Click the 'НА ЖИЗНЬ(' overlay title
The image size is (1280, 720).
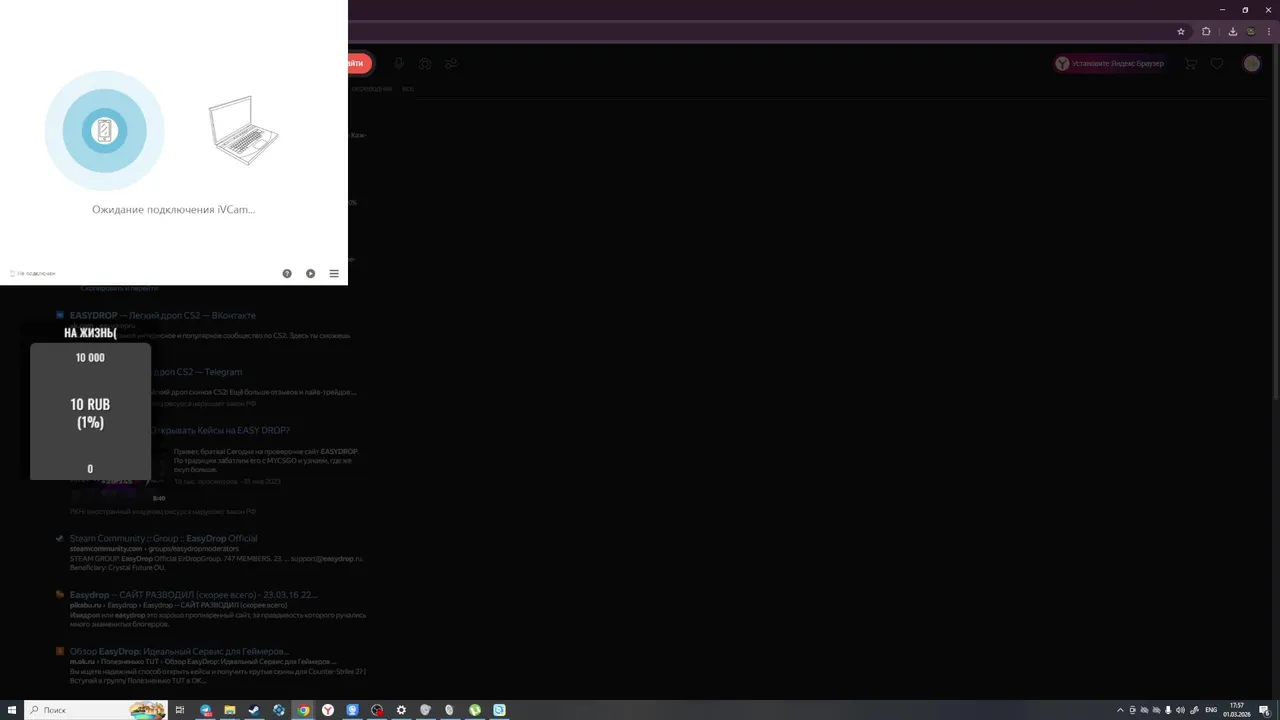90,332
